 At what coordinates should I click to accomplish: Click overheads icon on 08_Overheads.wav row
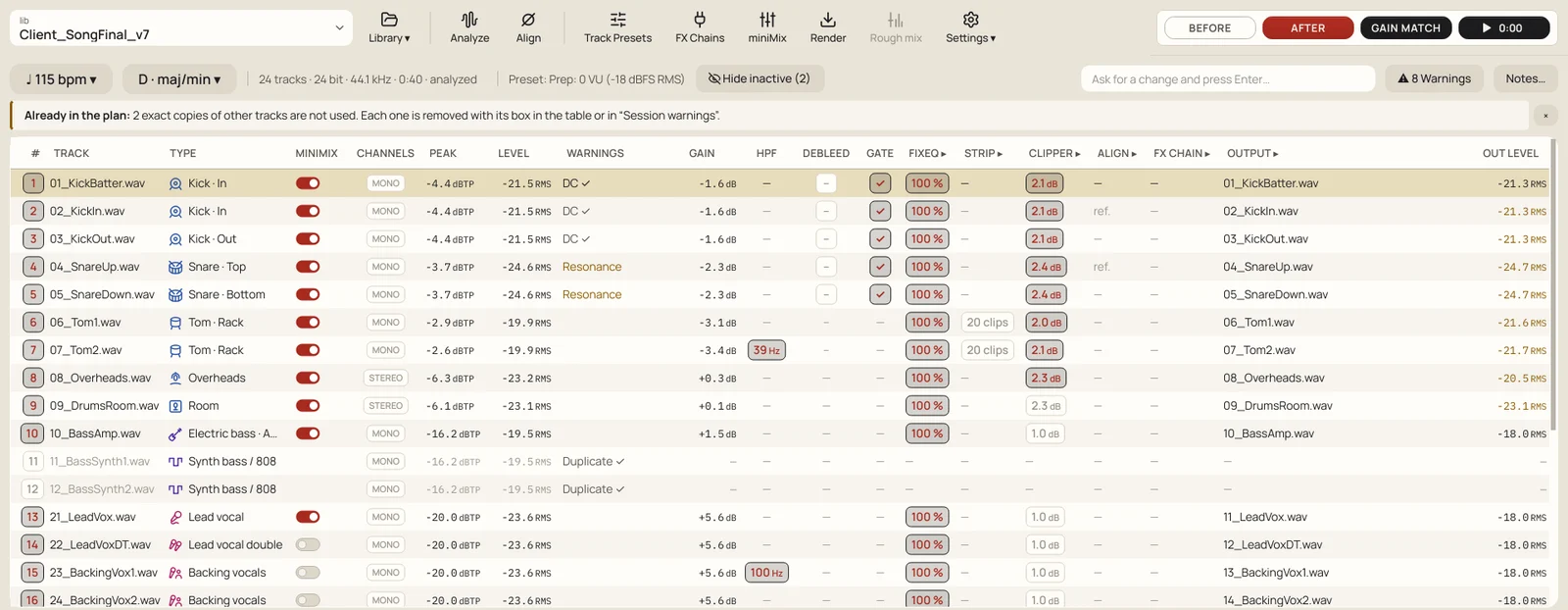point(175,378)
